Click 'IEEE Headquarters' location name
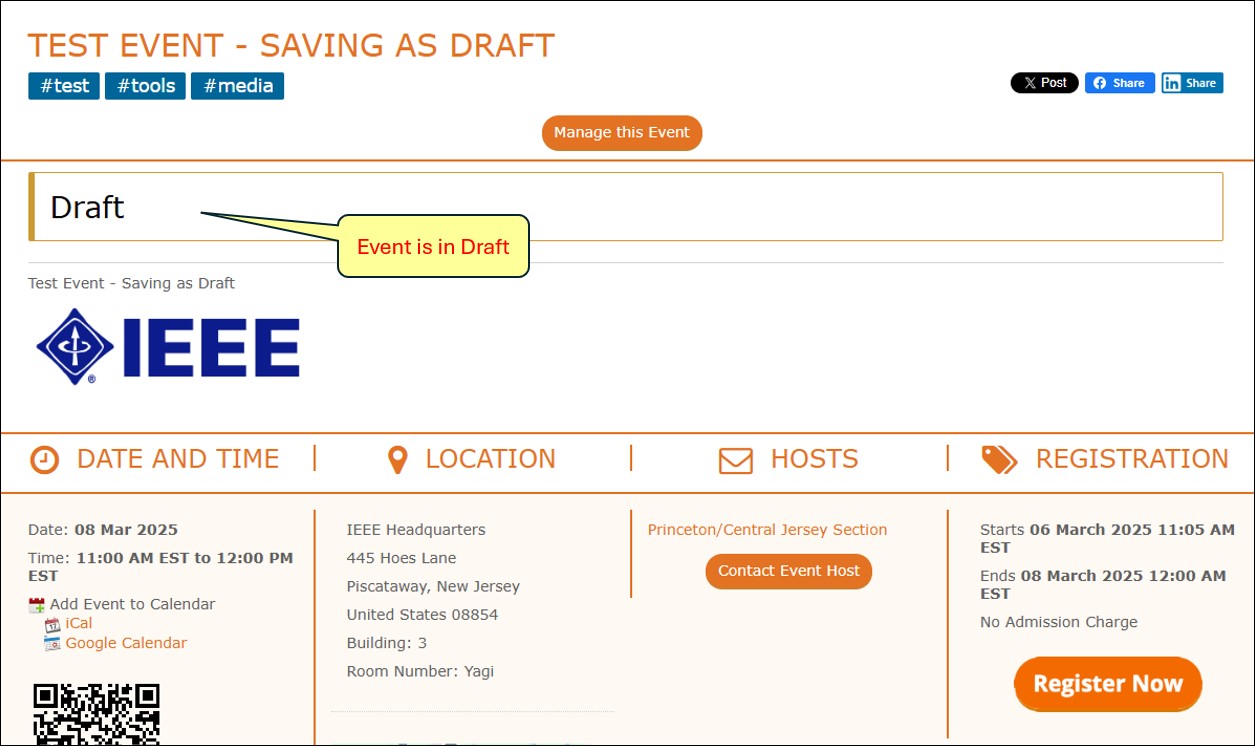This screenshot has height=746, width=1255. pos(416,530)
